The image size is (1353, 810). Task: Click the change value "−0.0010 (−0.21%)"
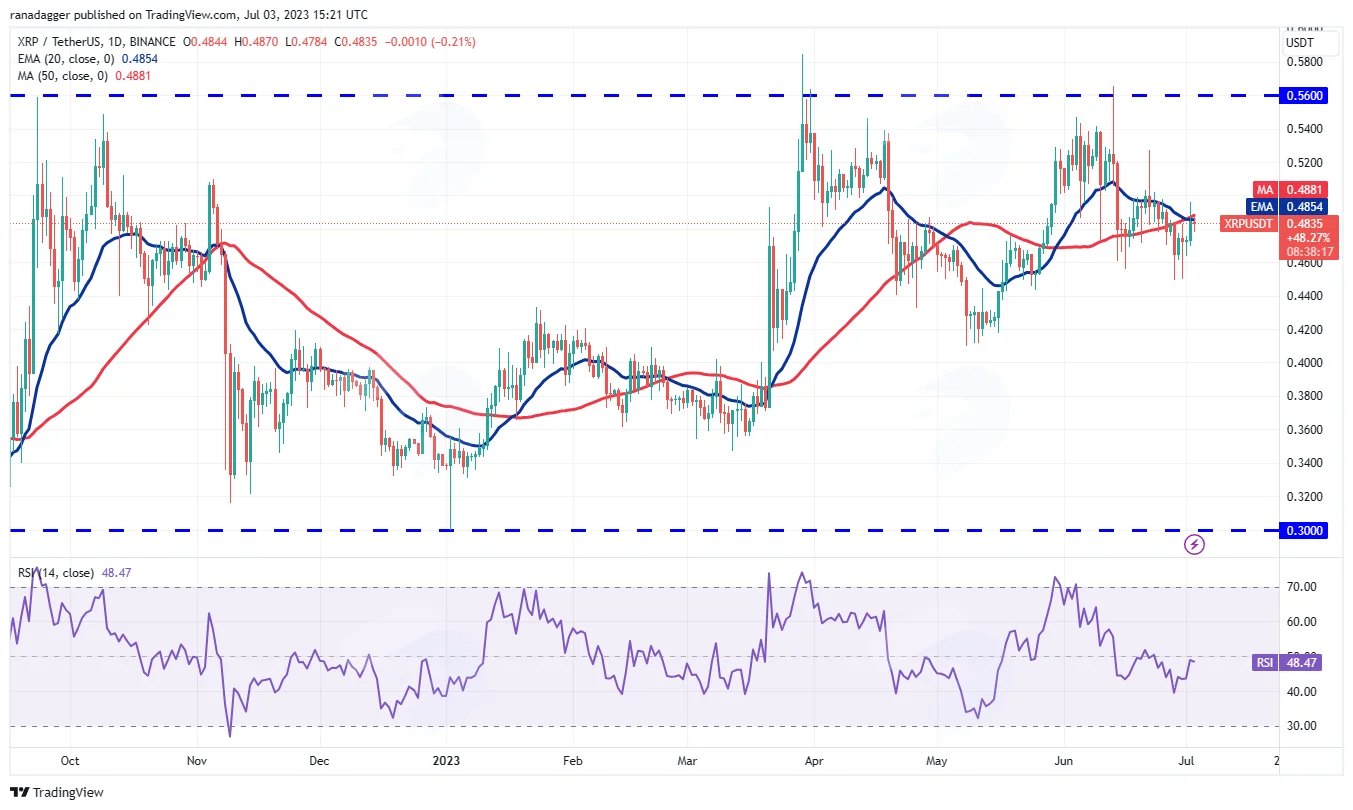click(x=431, y=42)
